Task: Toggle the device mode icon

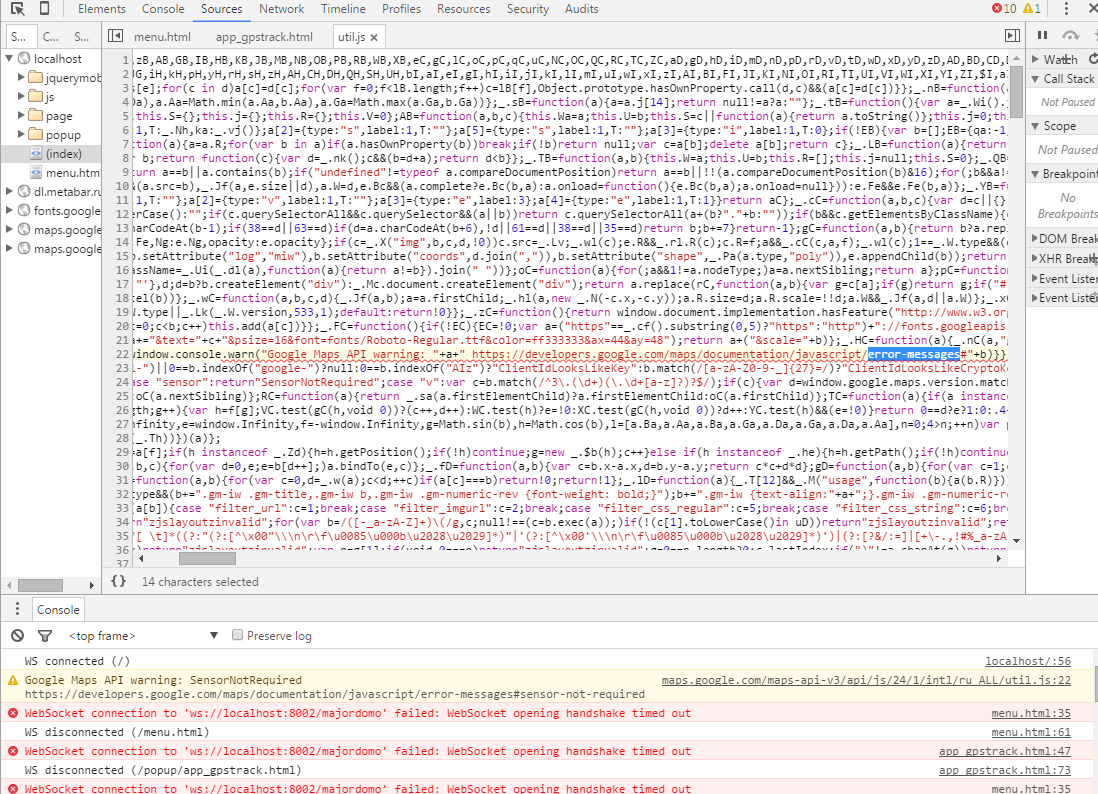Action: [x=45, y=9]
